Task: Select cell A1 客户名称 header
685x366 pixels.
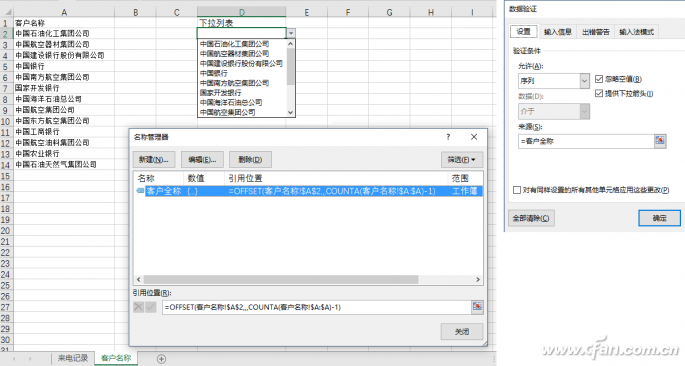Action: [64, 23]
